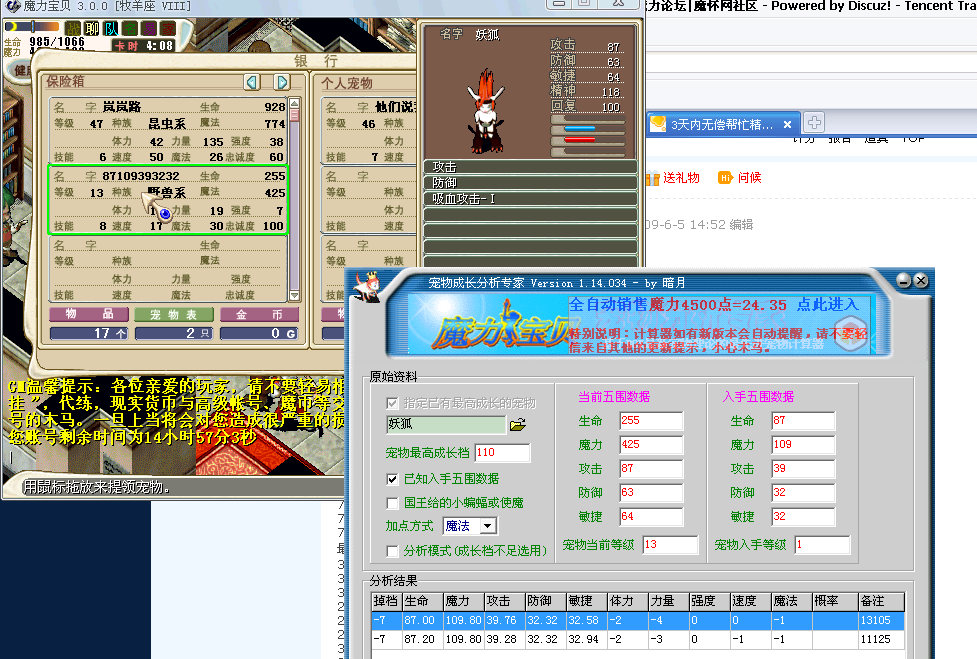Viewport: 977px width, 659px height.
Task: Enable the 国王给的小蝙蝠或使魔 checkbox
Action: [x=392, y=503]
